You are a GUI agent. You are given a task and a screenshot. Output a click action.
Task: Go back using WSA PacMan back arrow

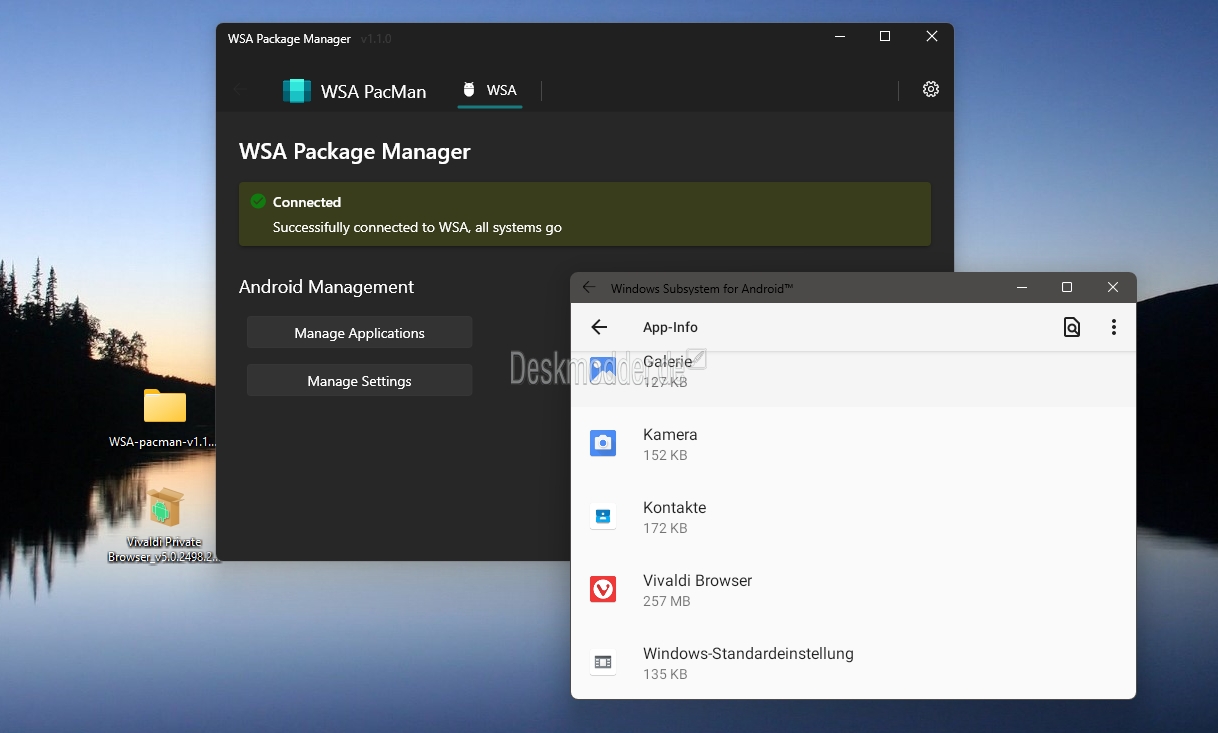[239, 89]
